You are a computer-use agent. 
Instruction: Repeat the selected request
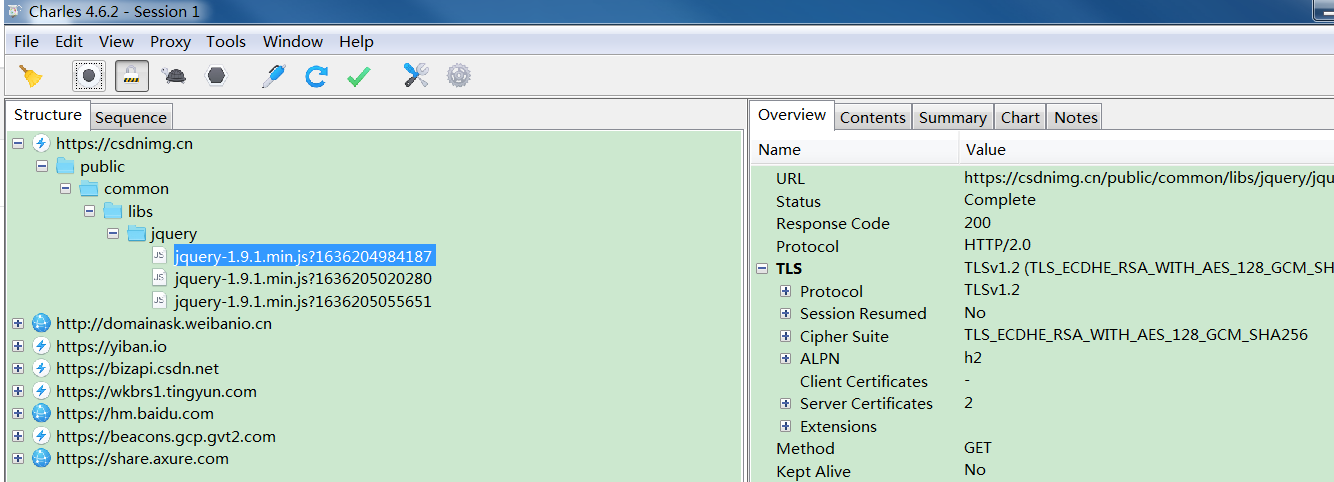coord(316,76)
